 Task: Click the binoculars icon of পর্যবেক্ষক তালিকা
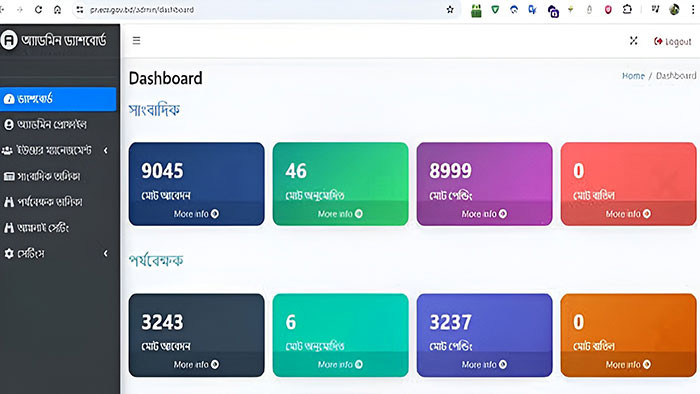(9, 202)
